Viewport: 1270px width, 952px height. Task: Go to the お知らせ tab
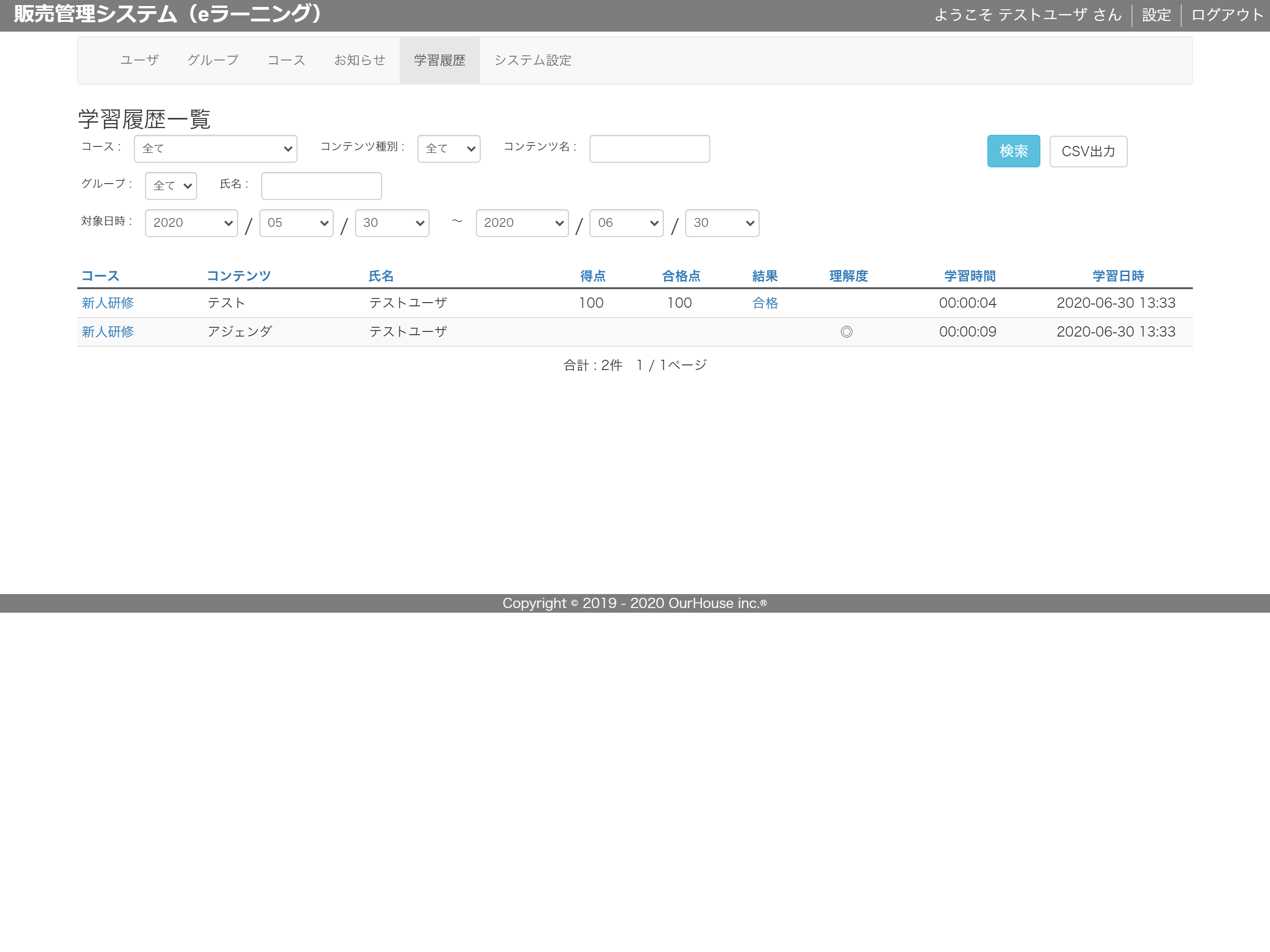coord(359,60)
